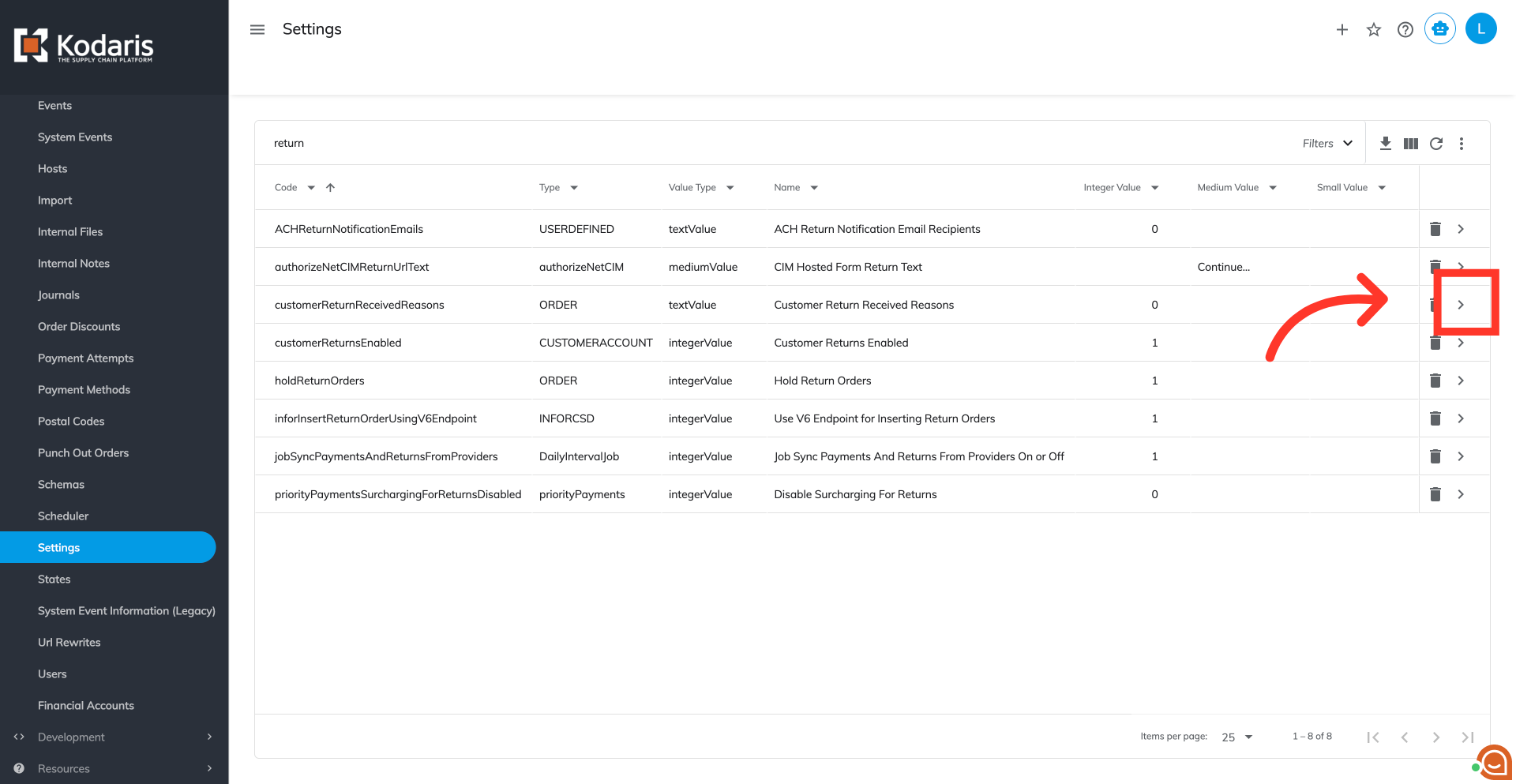Viewport: 1516px width, 784px height.
Task: Open the Small Value column filter dropdown
Action: (x=1382, y=187)
